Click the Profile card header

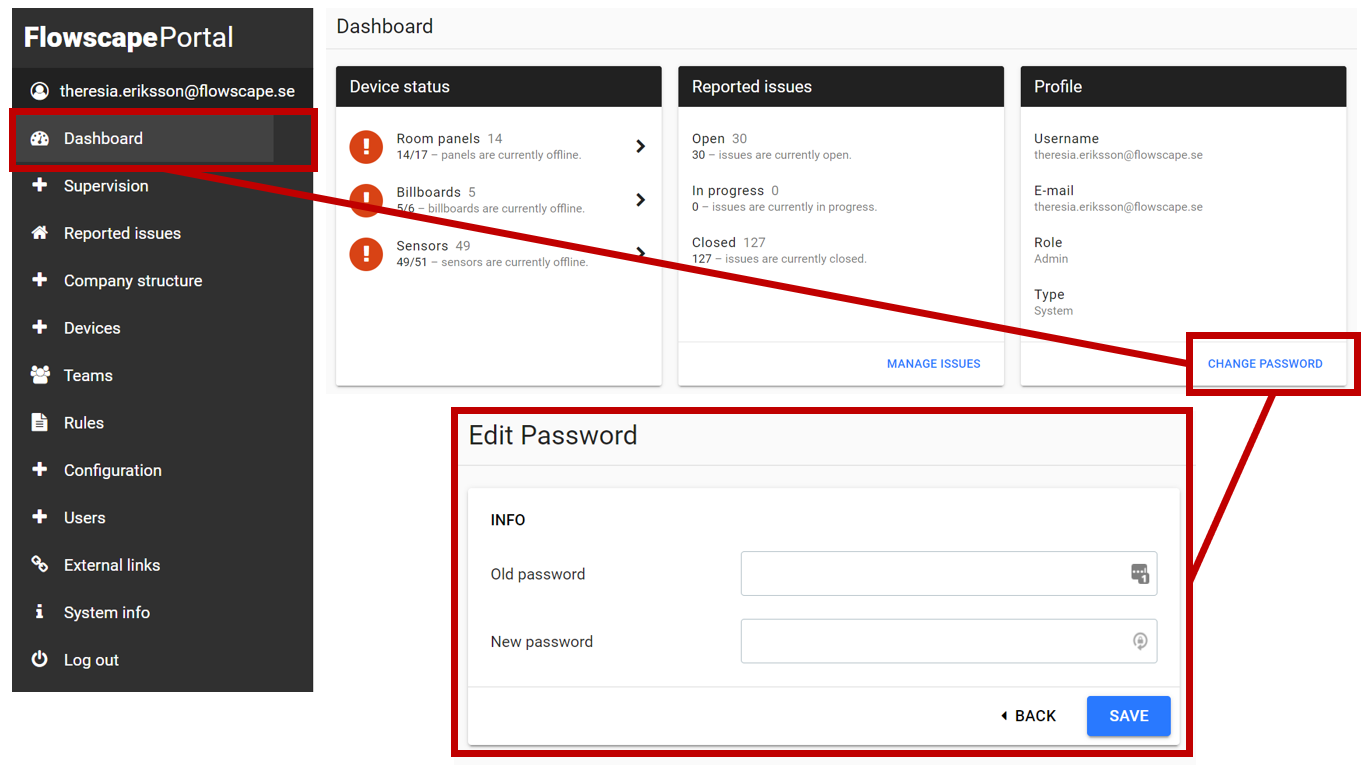tap(1183, 87)
